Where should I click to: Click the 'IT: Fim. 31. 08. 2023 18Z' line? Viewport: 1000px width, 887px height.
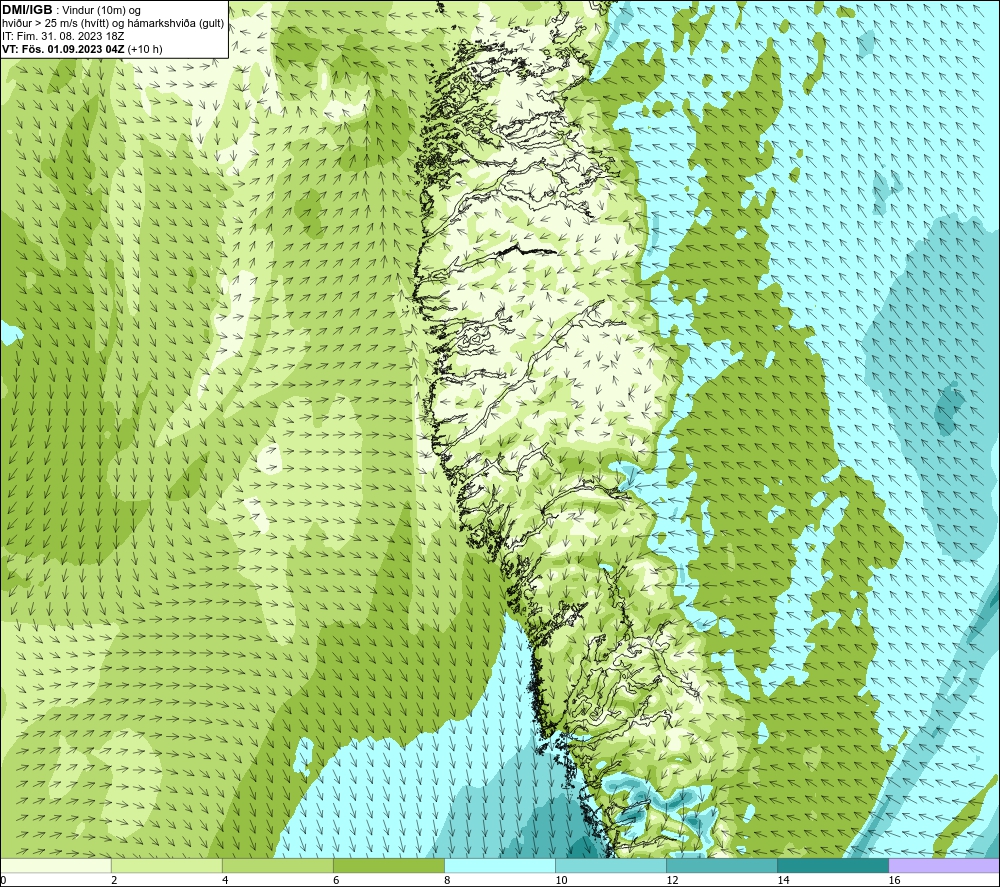pos(62,36)
